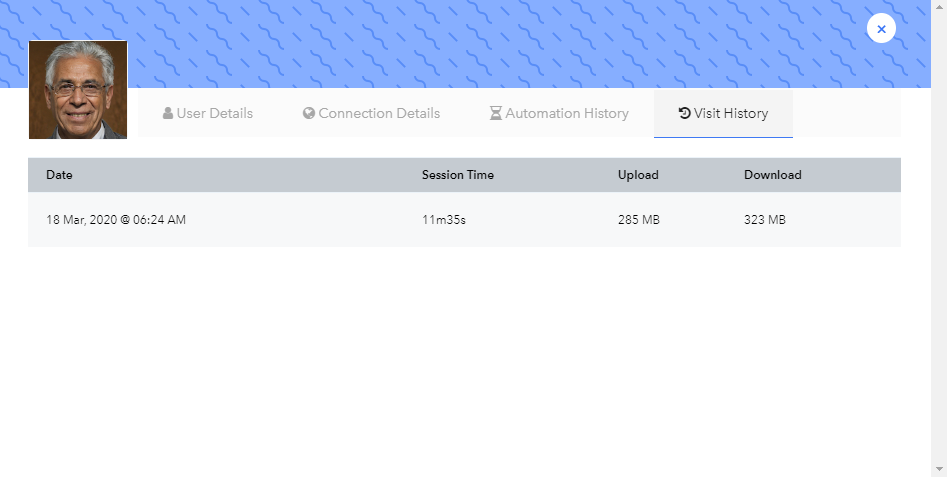
Task: Click the globe icon beside Connection Details
Action: click(309, 114)
